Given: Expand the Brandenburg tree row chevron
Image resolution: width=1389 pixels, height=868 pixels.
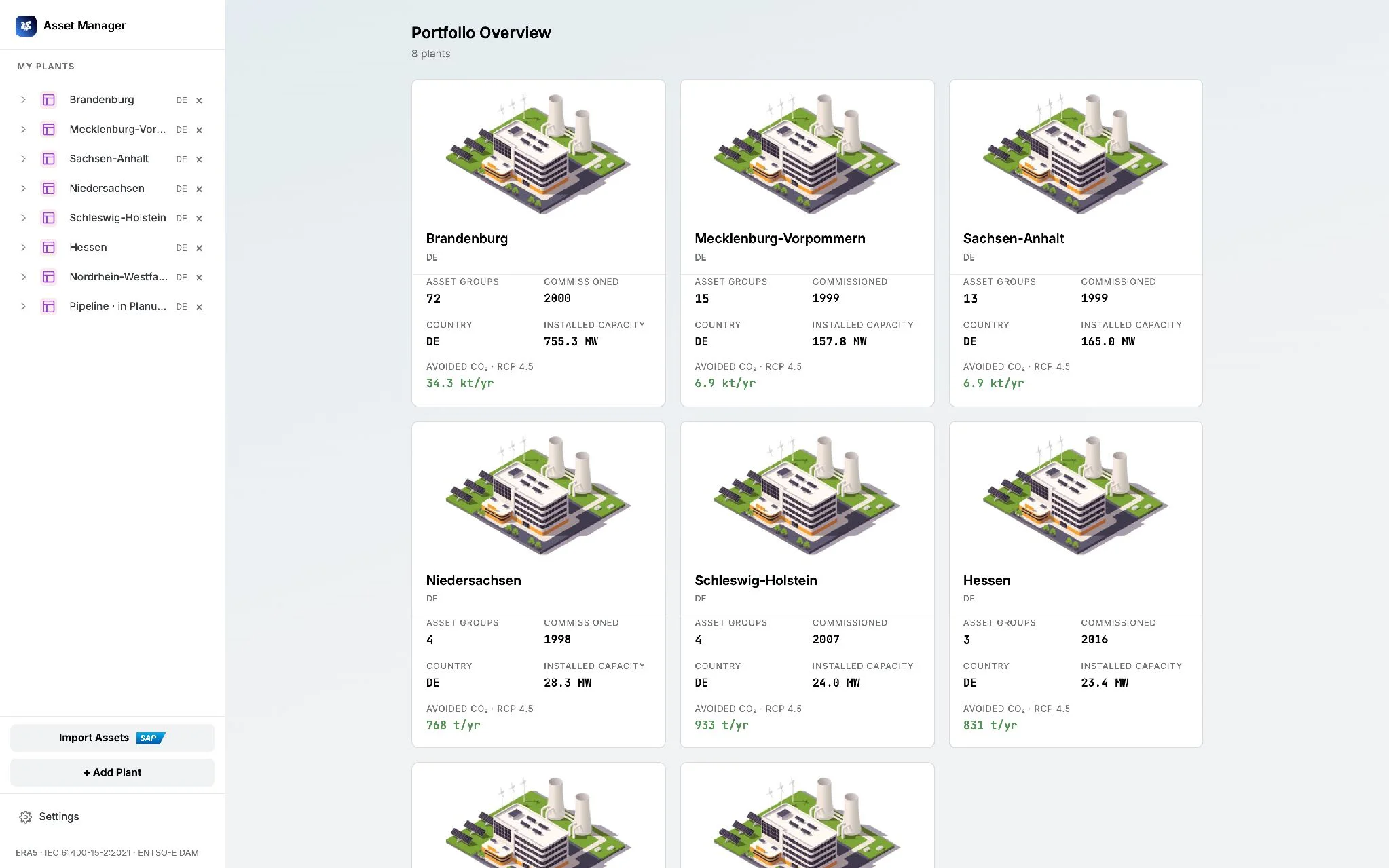Looking at the screenshot, I should tap(23, 100).
